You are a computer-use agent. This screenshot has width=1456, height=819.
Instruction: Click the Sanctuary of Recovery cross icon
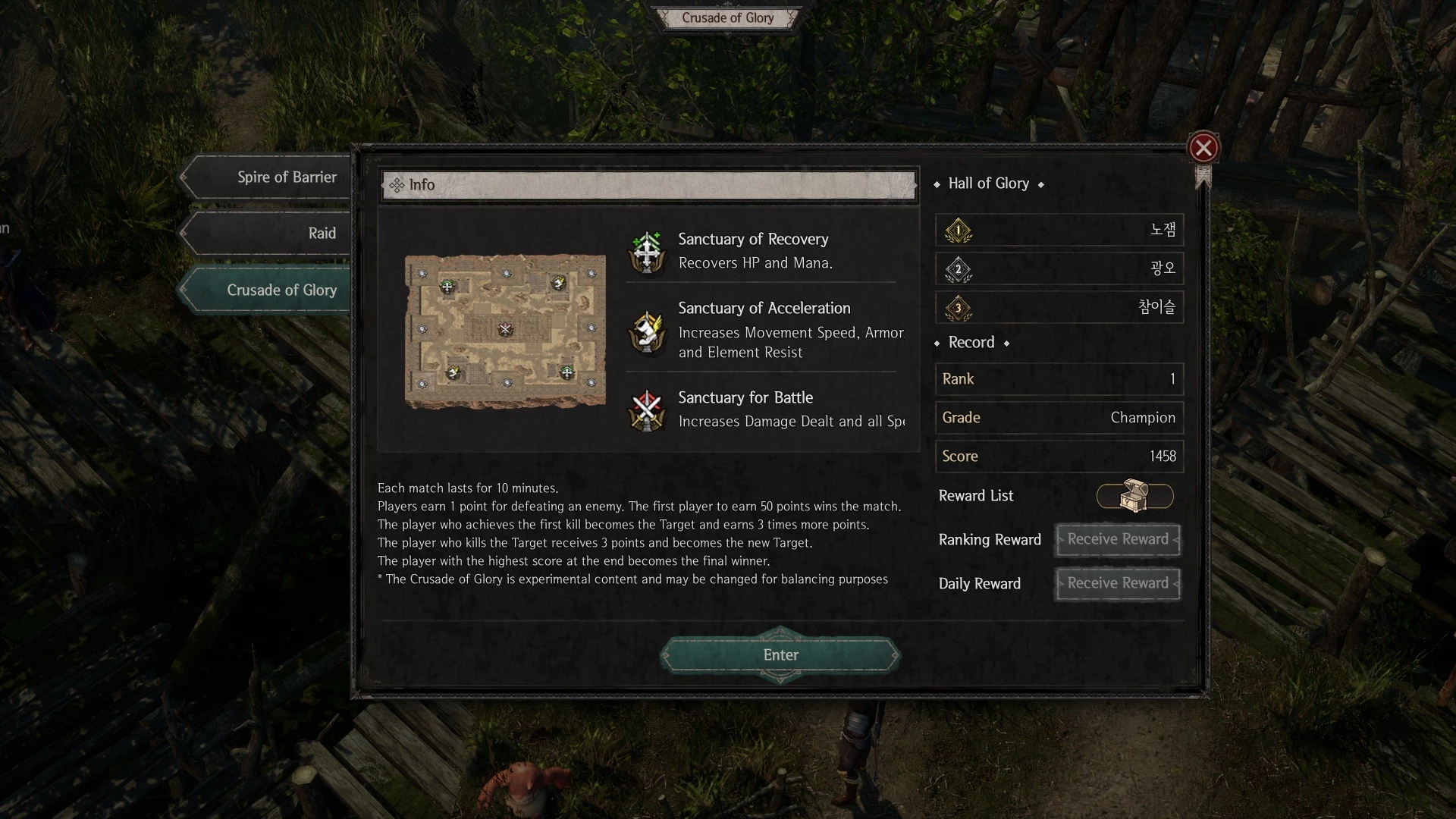[647, 252]
